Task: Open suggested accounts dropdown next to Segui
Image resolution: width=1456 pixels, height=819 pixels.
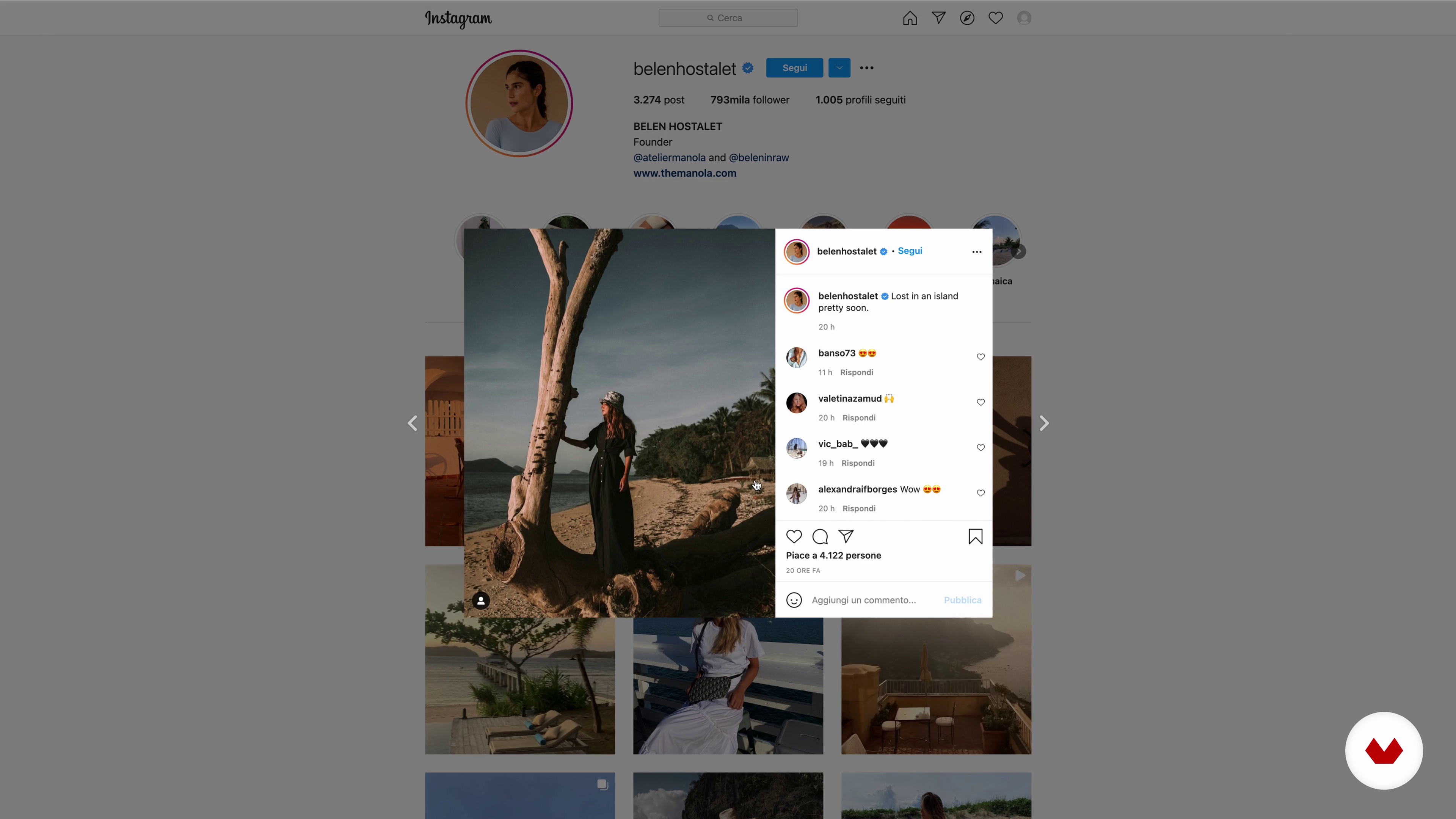Action: [x=839, y=68]
